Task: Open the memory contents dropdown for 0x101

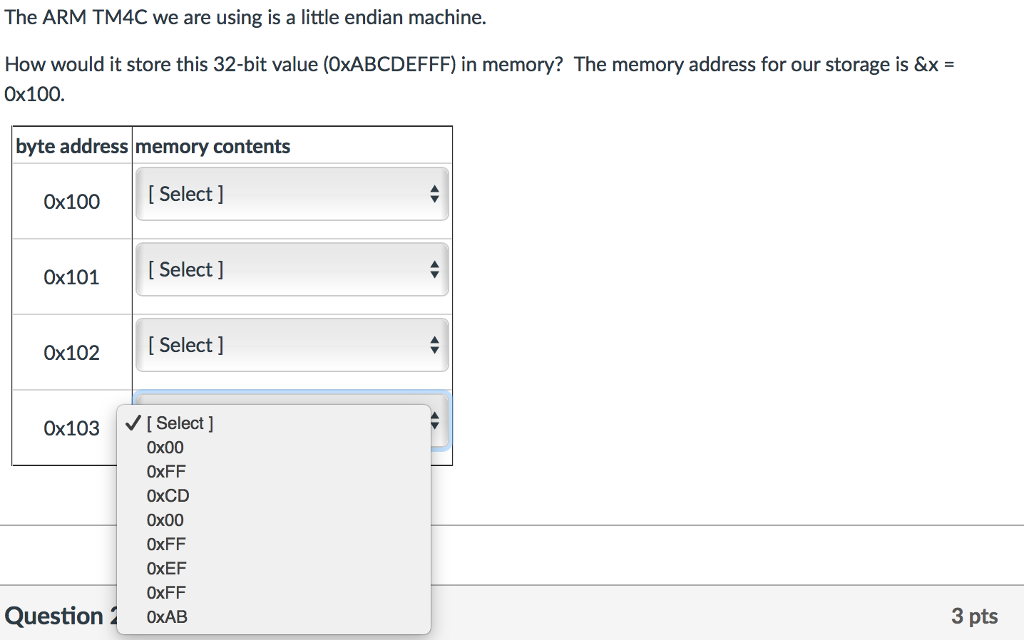Action: point(291,270)
